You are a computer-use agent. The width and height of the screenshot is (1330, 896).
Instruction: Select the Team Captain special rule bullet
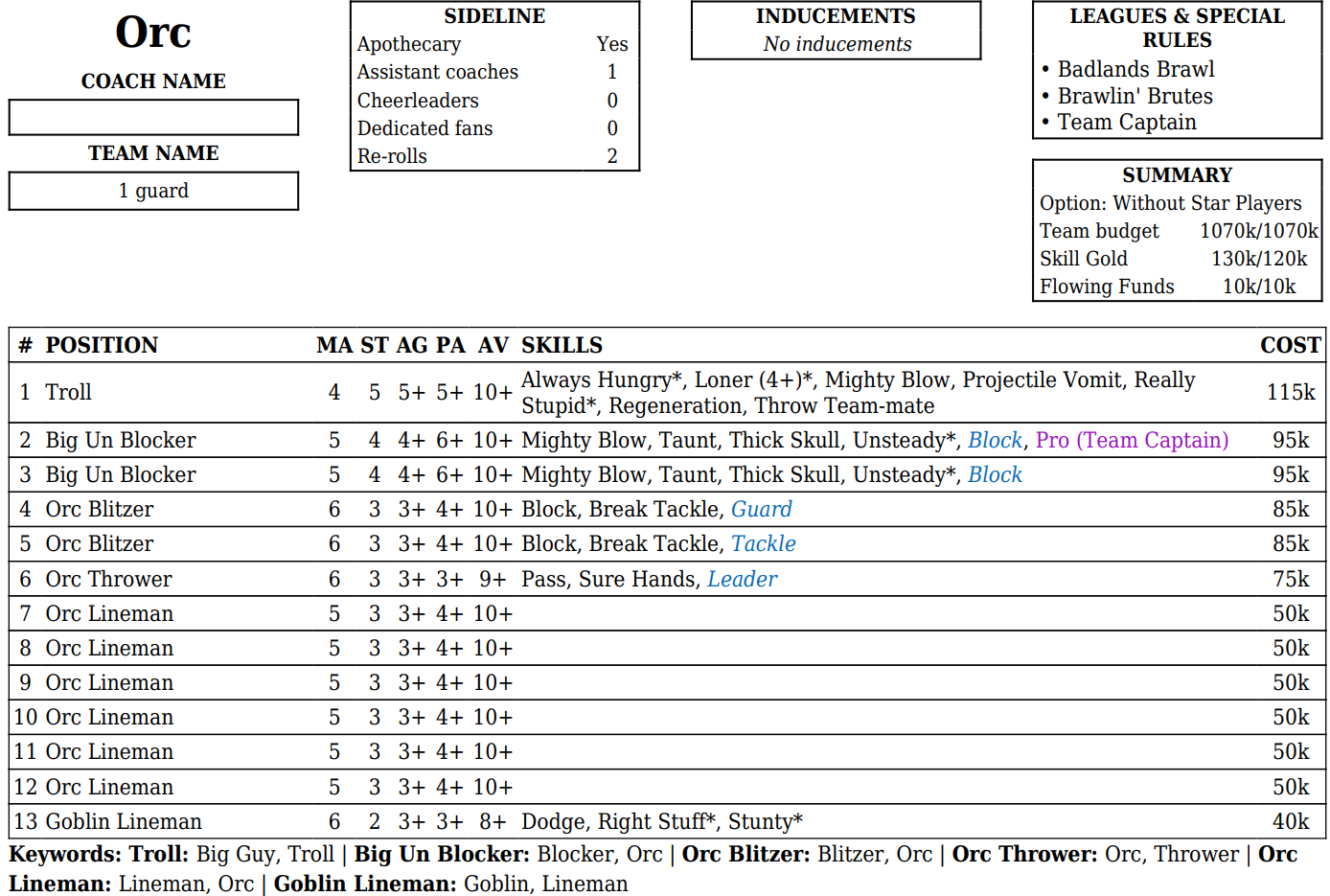click(1127, 122)
